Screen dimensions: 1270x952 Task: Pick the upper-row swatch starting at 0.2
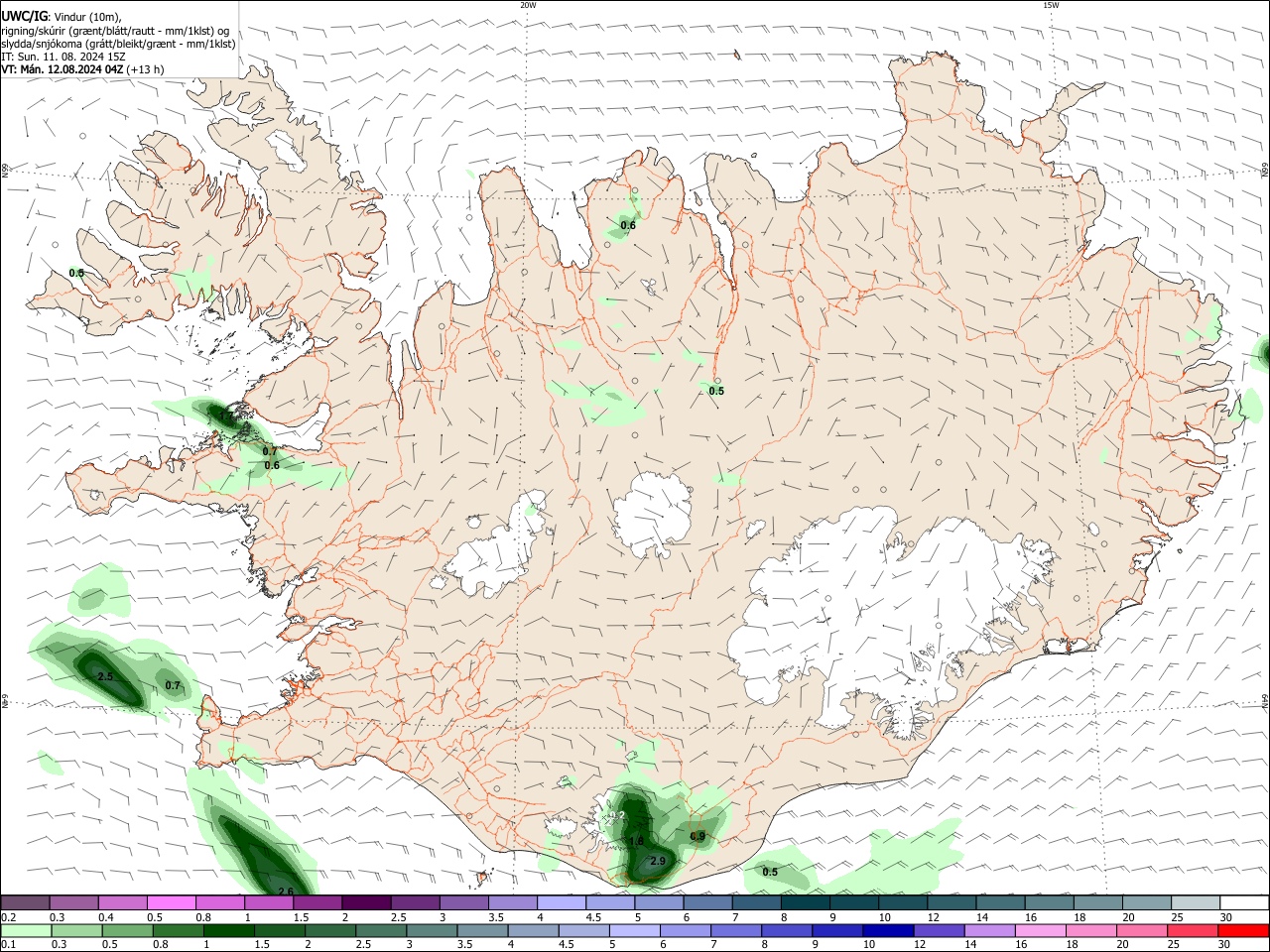[25, 902]
